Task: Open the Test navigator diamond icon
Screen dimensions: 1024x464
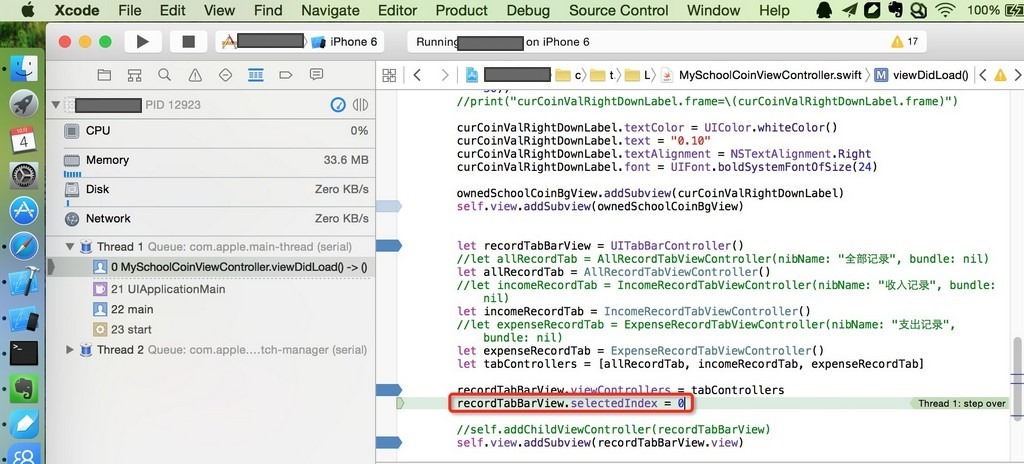Action: coord(225,75)
